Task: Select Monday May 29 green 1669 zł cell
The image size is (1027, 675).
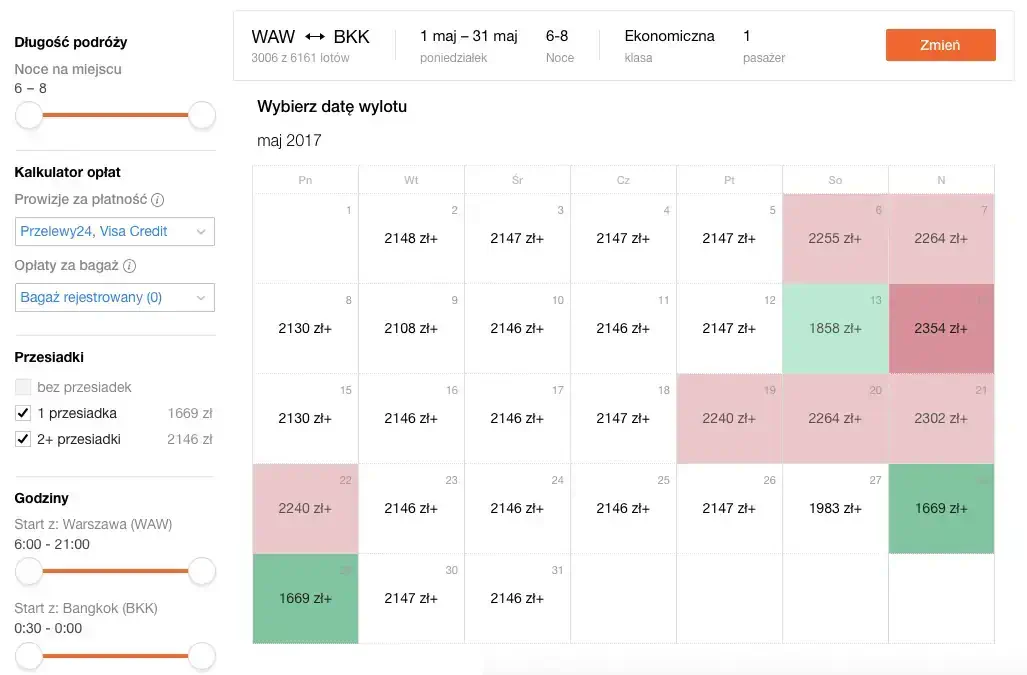Action: (305, 598)
